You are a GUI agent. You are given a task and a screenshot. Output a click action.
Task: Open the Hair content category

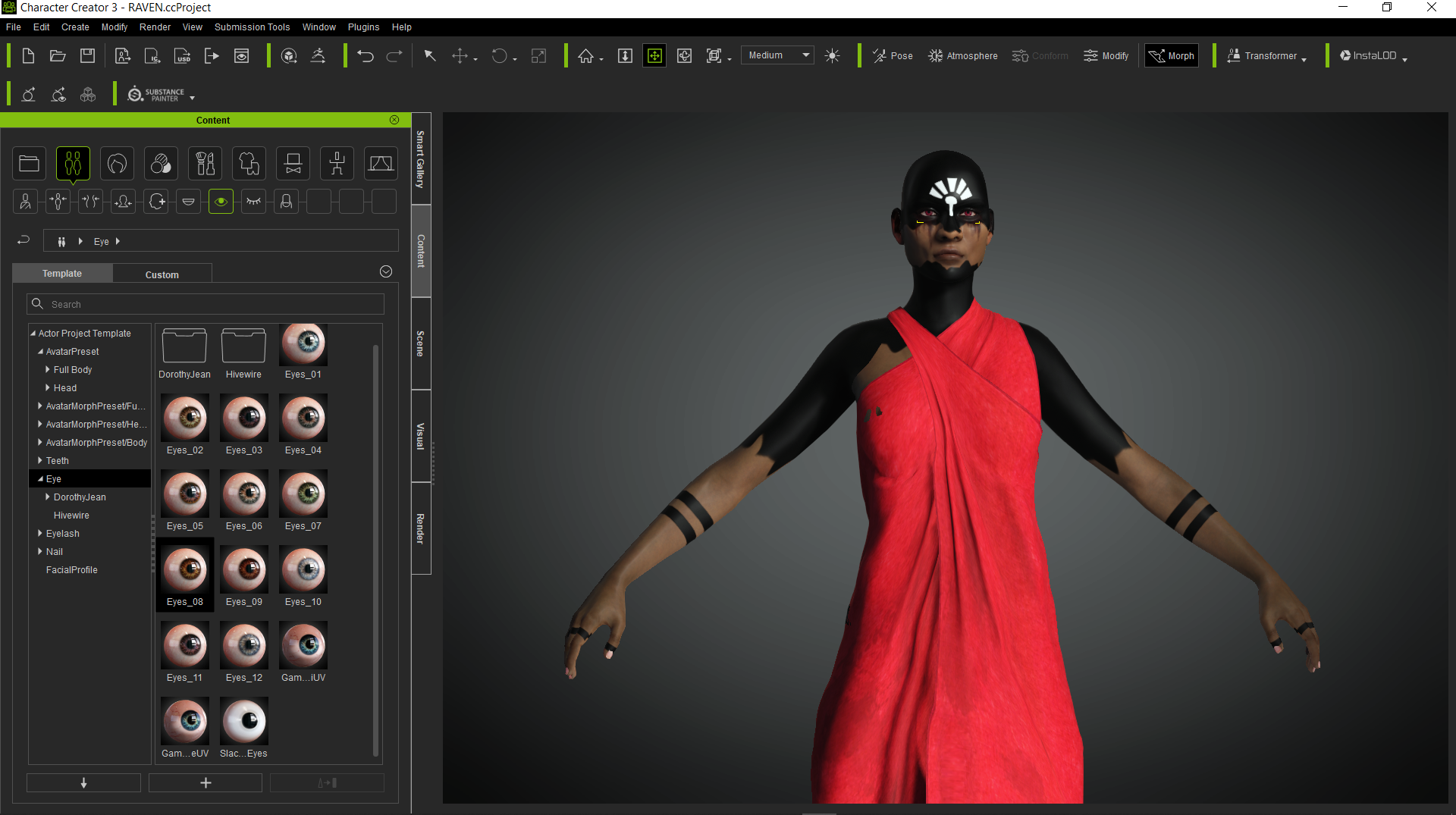tap(117, 163)
